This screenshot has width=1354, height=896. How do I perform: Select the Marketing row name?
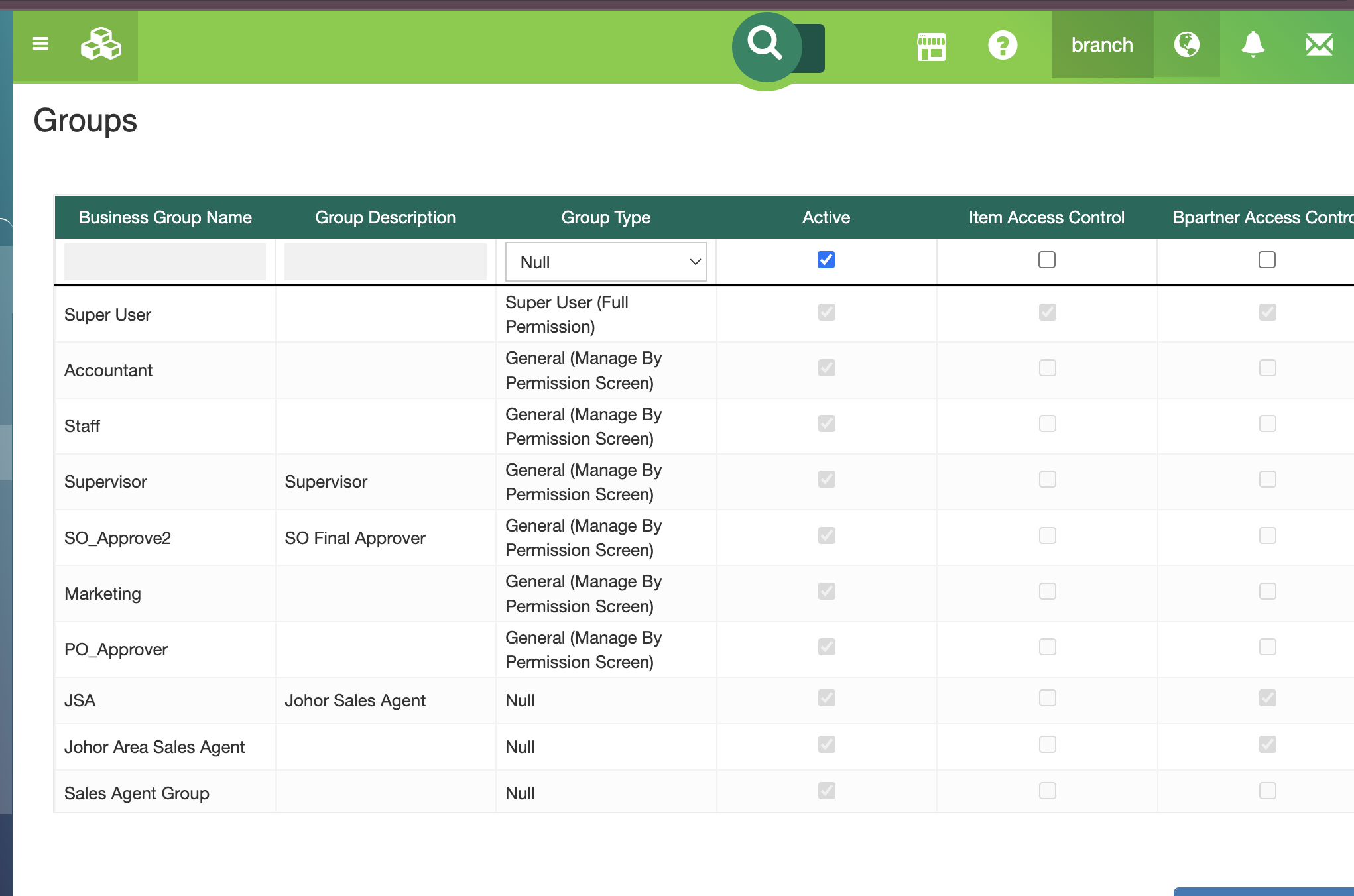click(103, 594)
